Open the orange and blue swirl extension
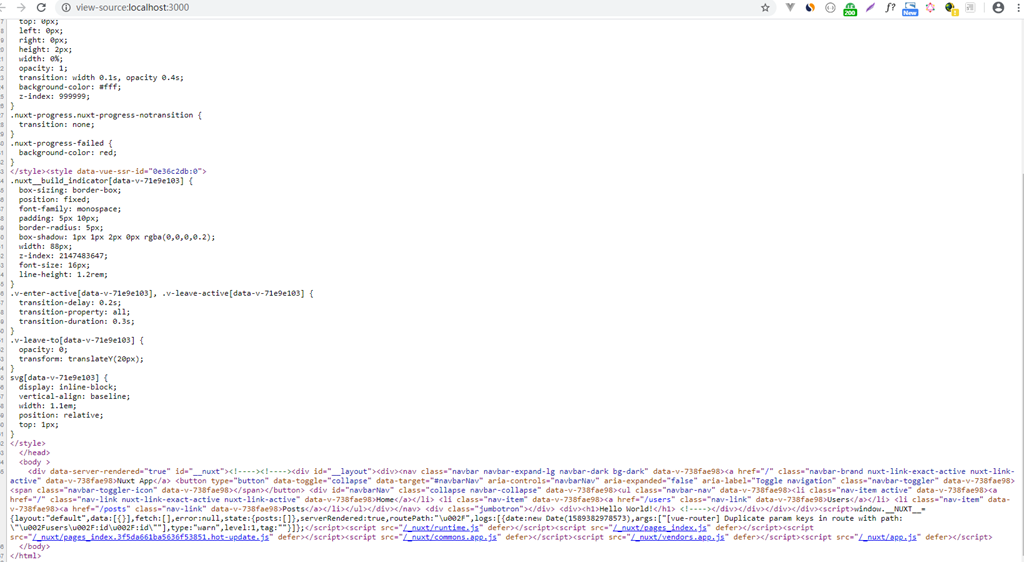Image resolution: width=1024 pixels, height=562 pixels. click(x=810, y=8)
